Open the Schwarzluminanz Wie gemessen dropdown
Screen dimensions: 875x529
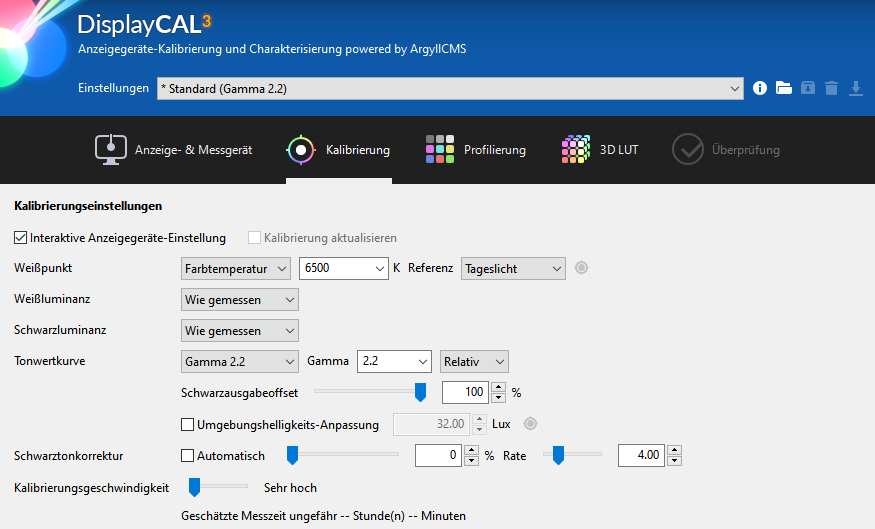pyautogui.click(x=239, y=331)
